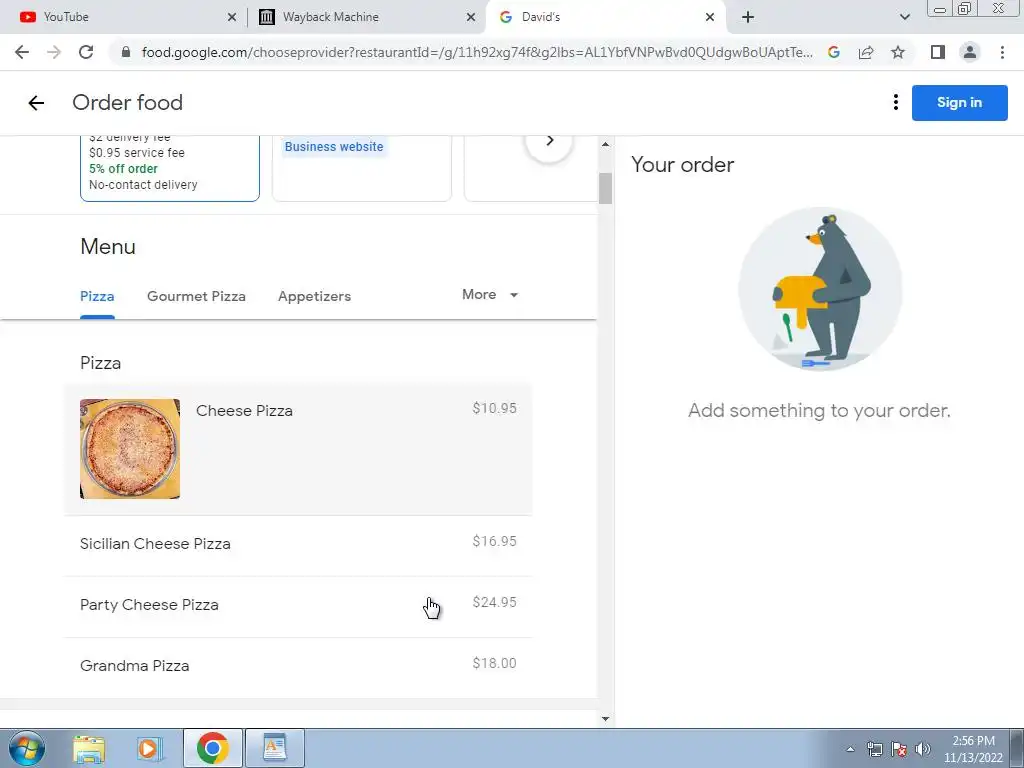Click the Cheese Pizza thumbnail image
1024x768 pixels.
coord(129,449)
